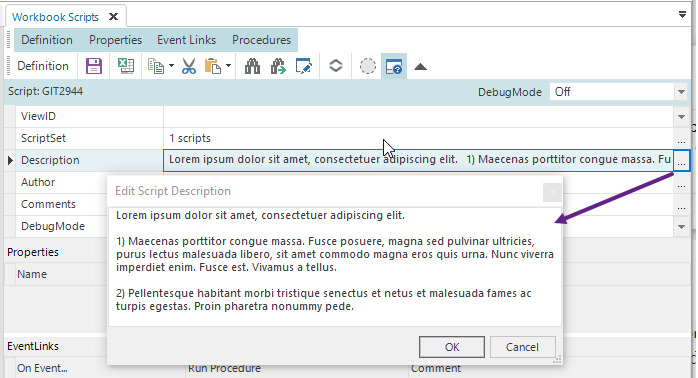Select the ScriptSet row label
698x378 pixels.
pos(43,138)
